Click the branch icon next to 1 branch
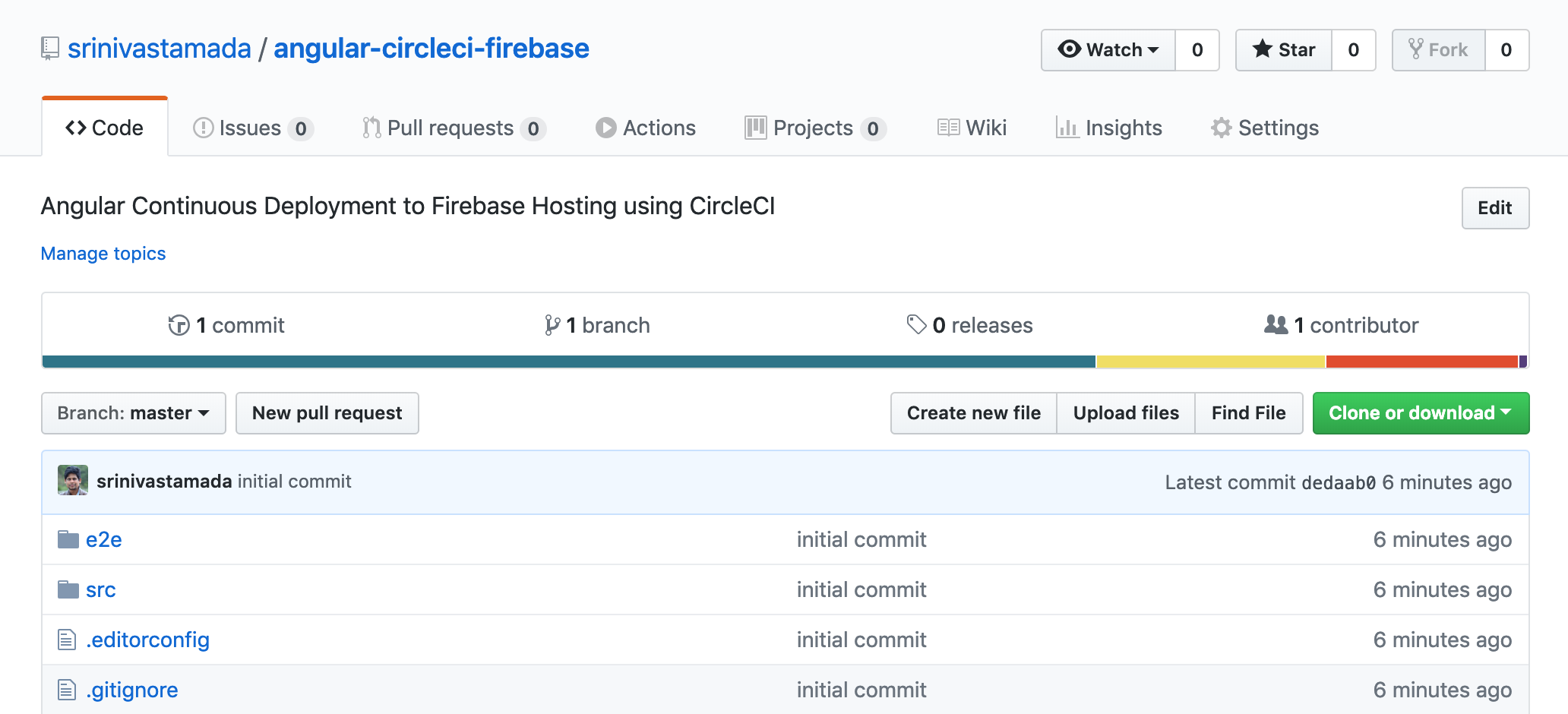1568x714 pixels. [552, 325]
